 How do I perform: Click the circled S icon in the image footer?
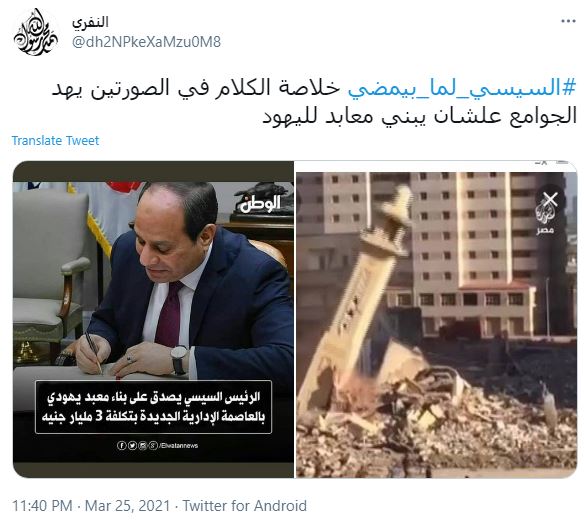click(153, 445)
